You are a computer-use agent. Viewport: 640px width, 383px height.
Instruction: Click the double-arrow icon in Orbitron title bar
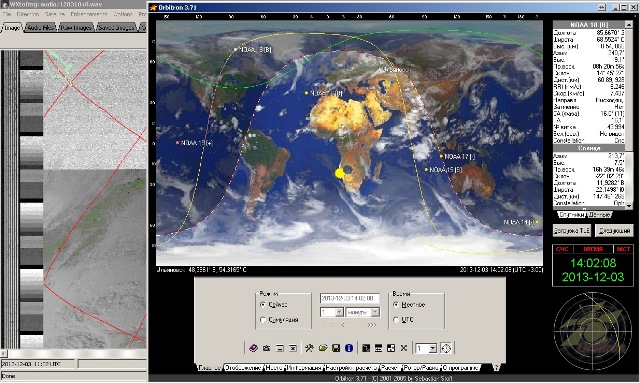[602, 7]
